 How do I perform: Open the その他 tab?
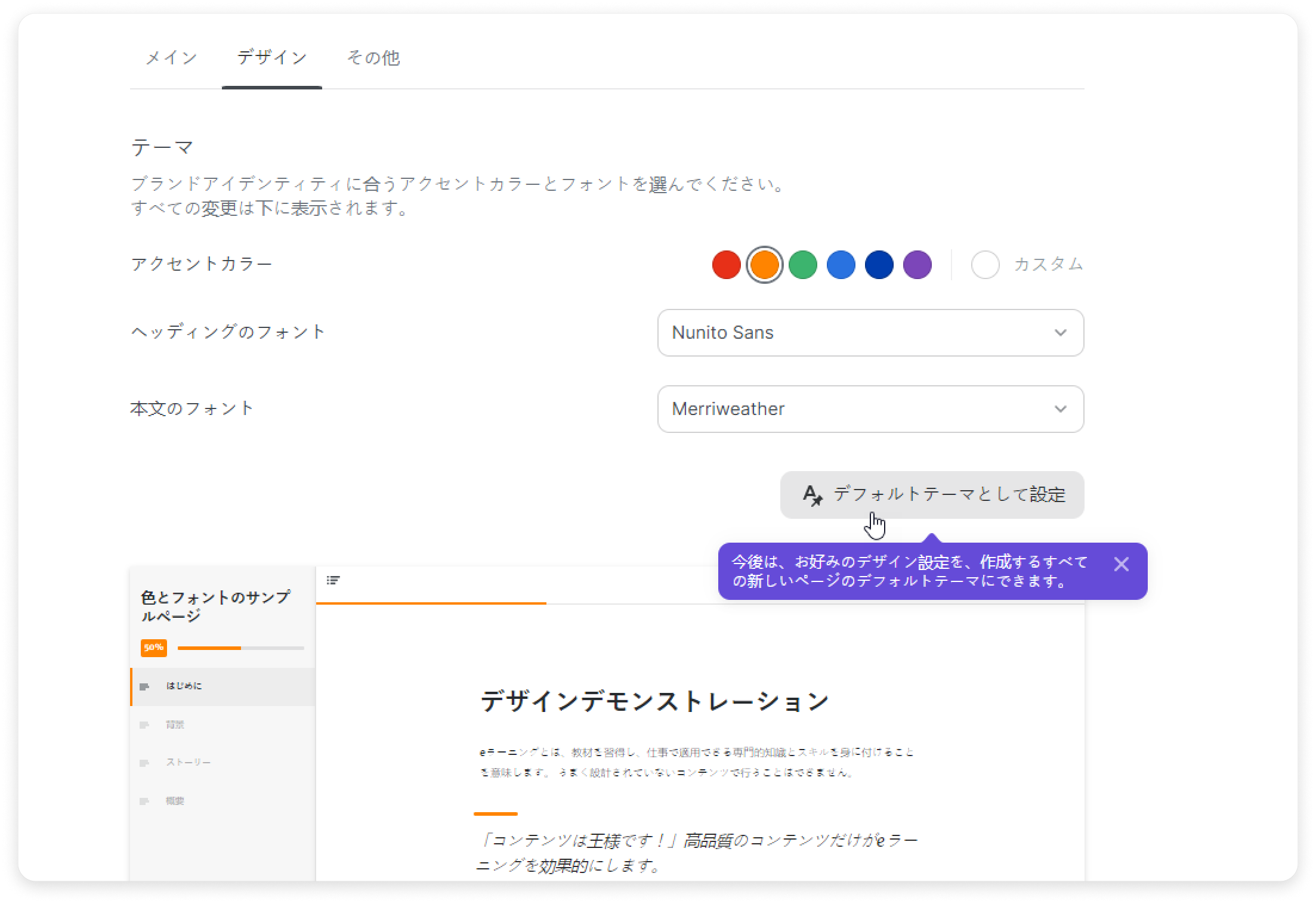373,58
